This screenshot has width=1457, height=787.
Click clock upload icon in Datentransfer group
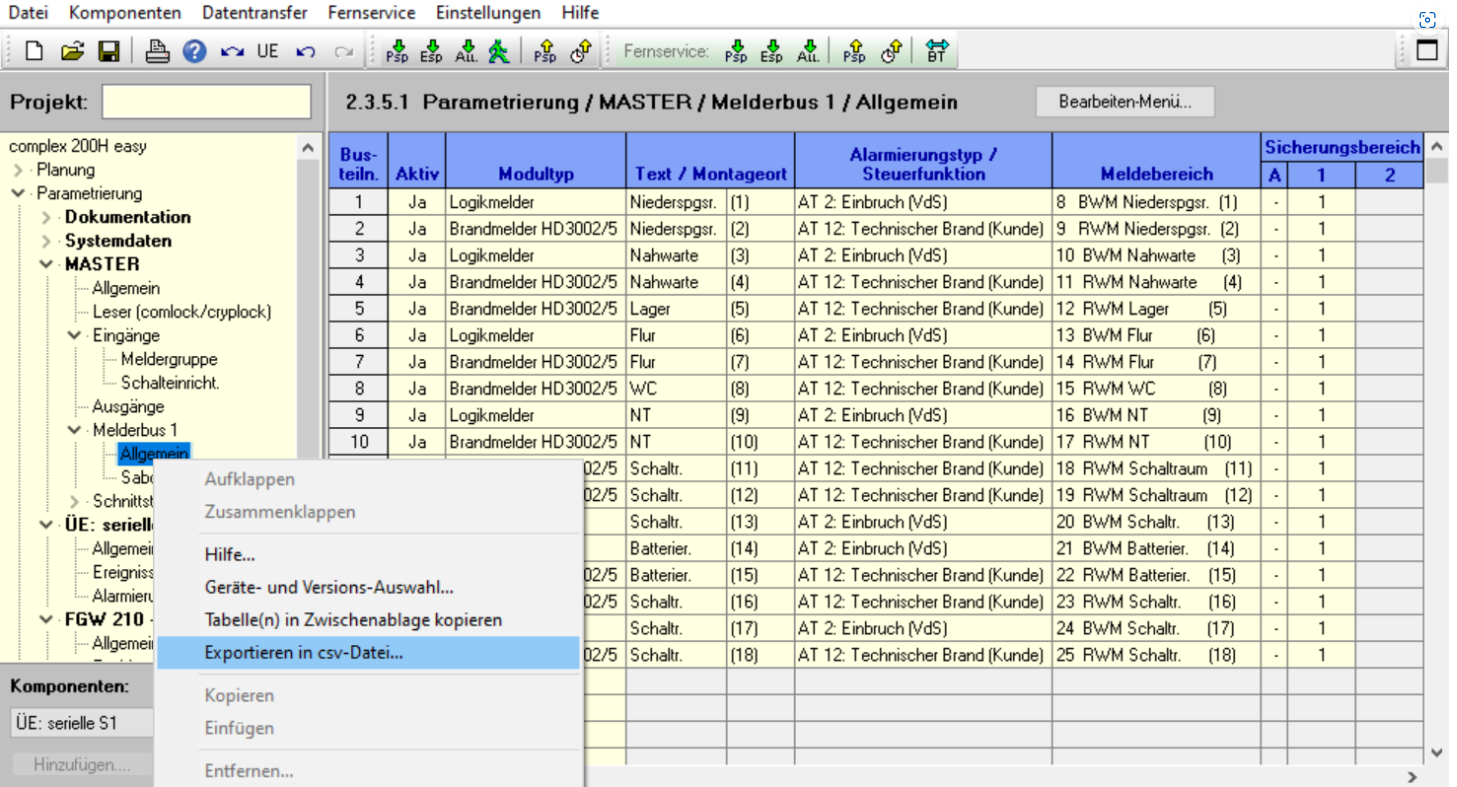582,51
